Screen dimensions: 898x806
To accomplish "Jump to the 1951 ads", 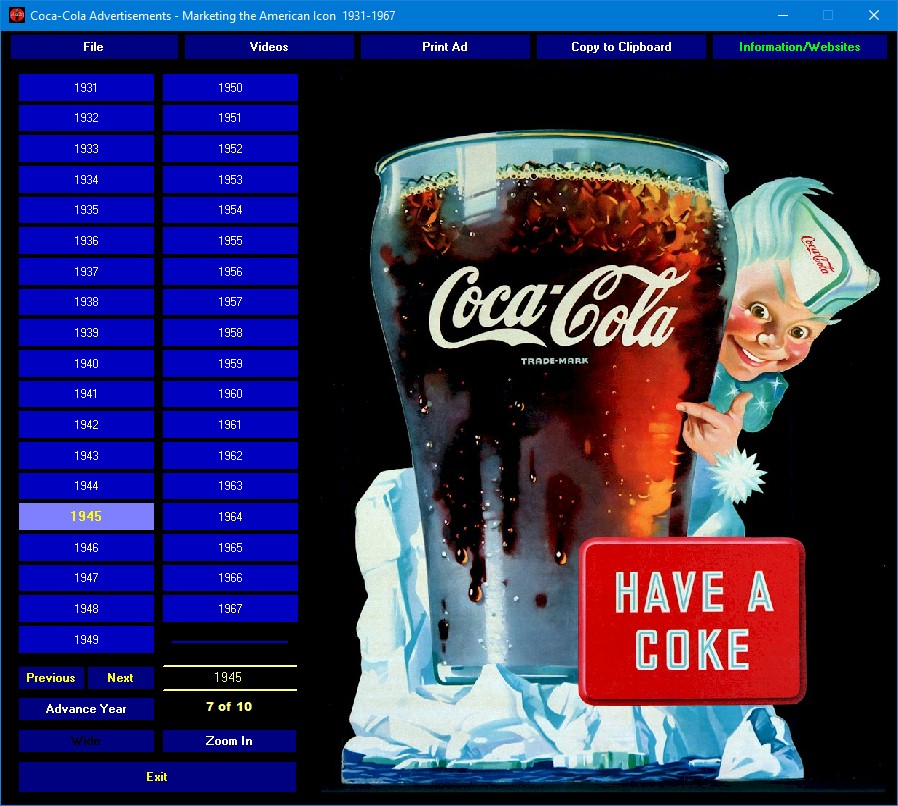I will coord(230,118).
